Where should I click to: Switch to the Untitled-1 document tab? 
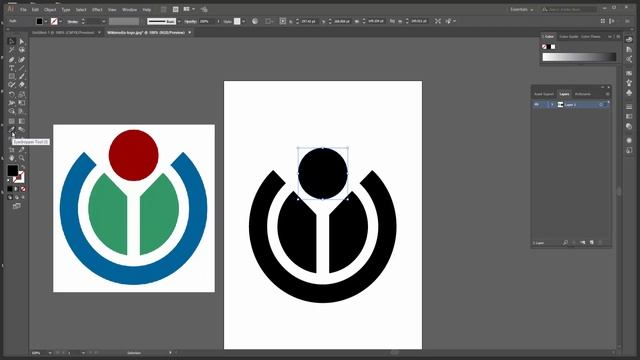63,32
